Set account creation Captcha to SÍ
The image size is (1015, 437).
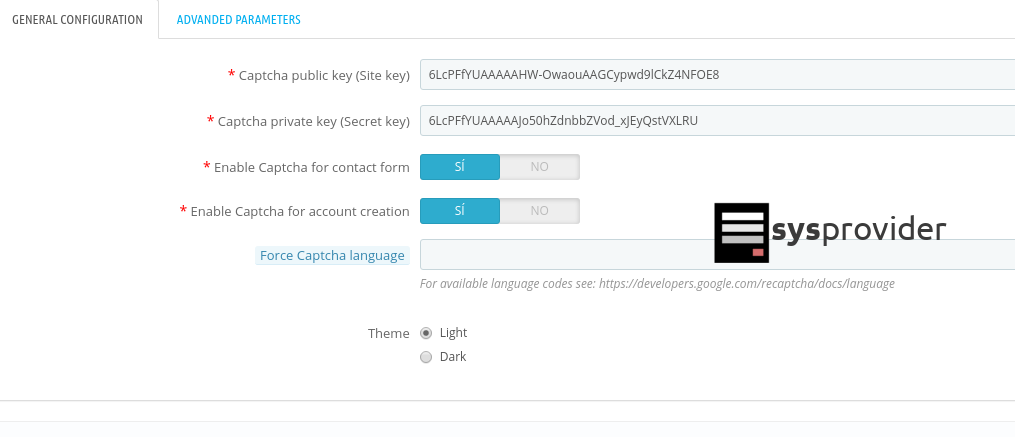click(459, 211)
